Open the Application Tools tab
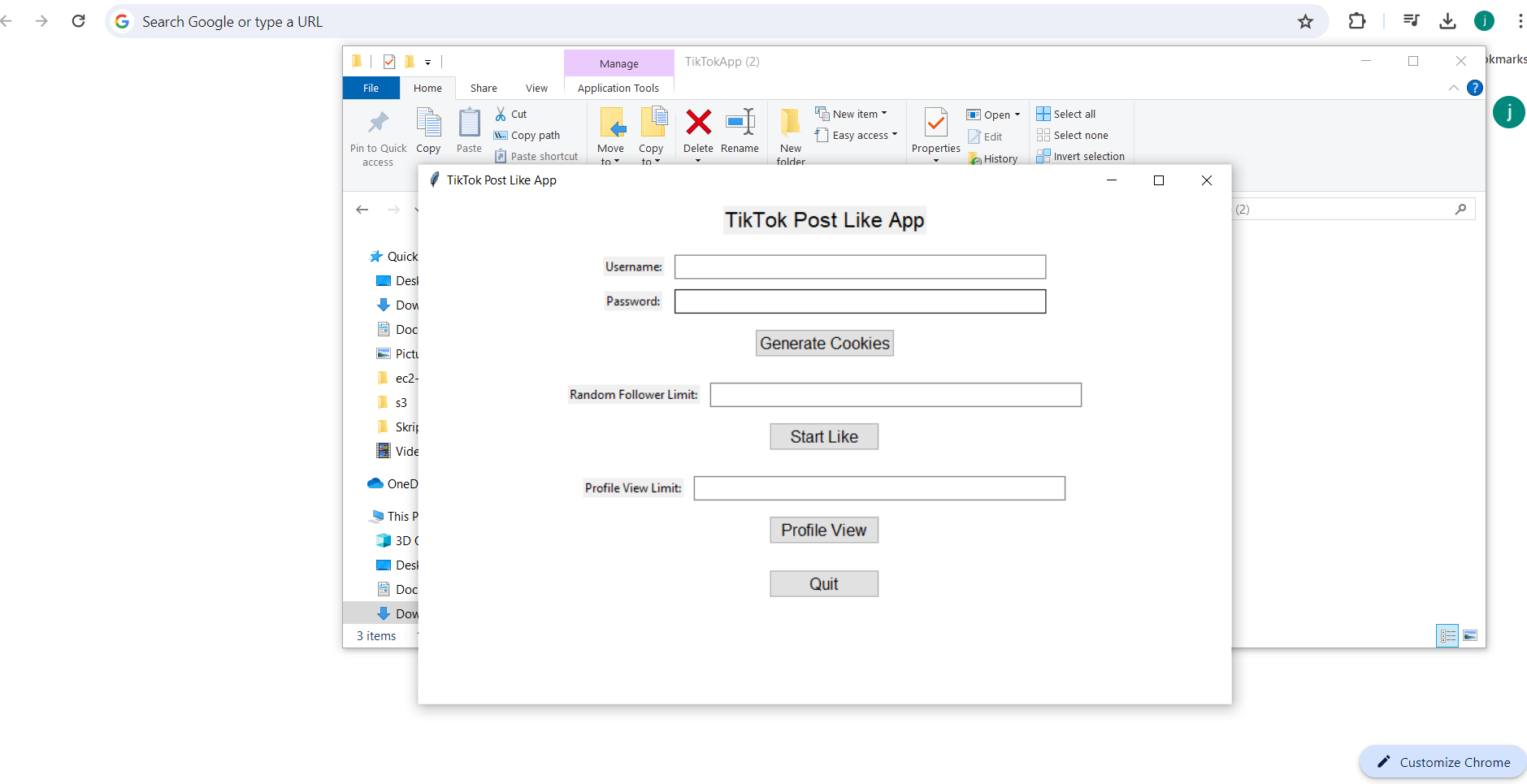The height and width of the screenshot is (784, 1527). pyautogui.click(x=618, y=88)
